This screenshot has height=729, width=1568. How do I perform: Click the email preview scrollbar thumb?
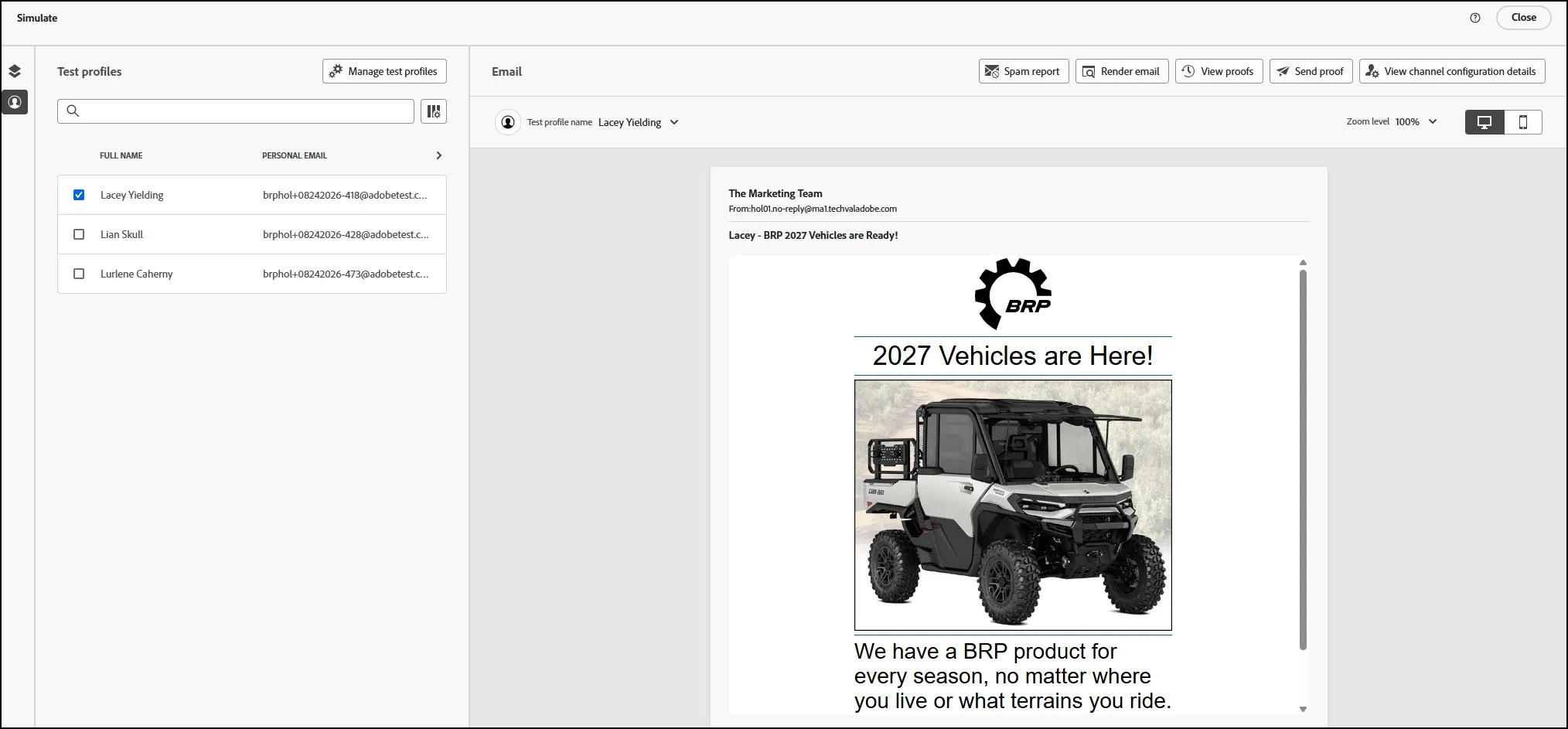click(x=1303, y=459)
